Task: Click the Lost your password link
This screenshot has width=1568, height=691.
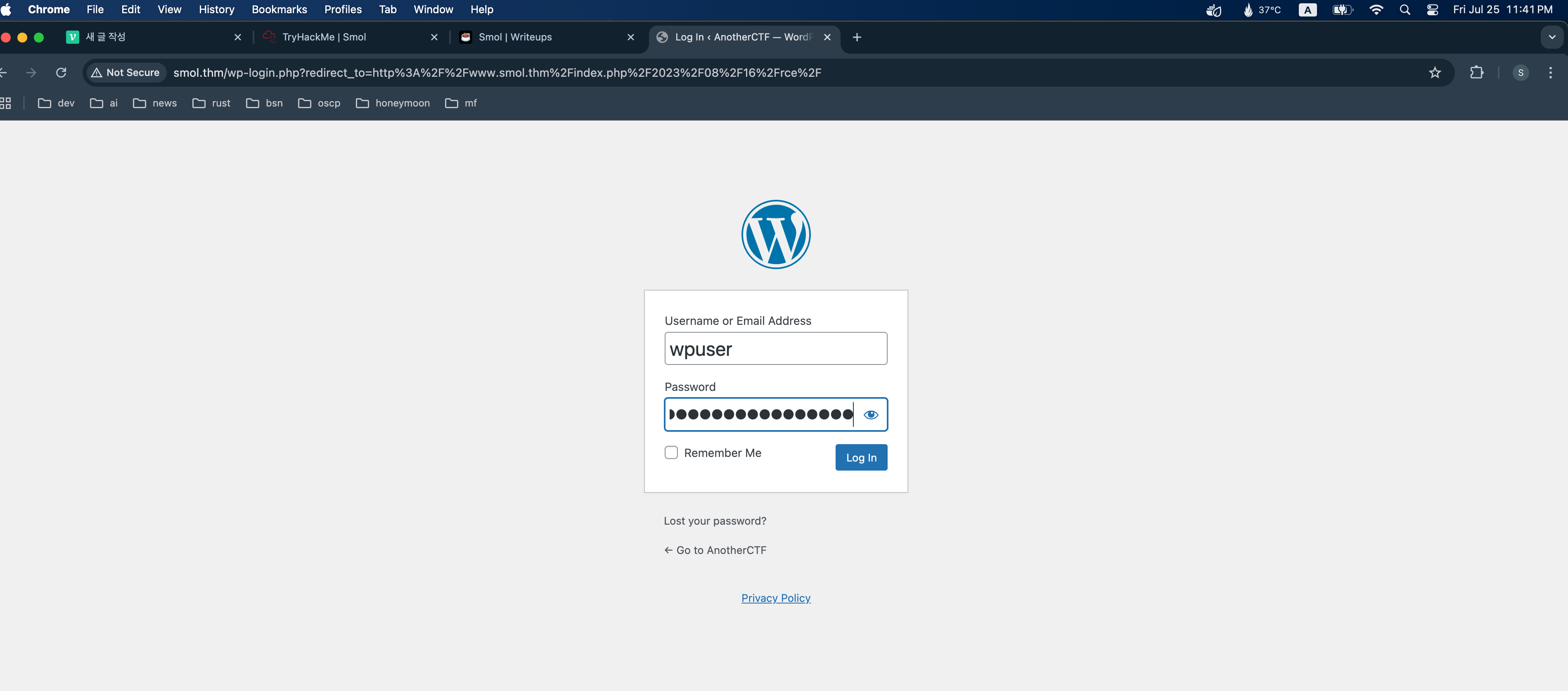Action: (x=715, y=521)
